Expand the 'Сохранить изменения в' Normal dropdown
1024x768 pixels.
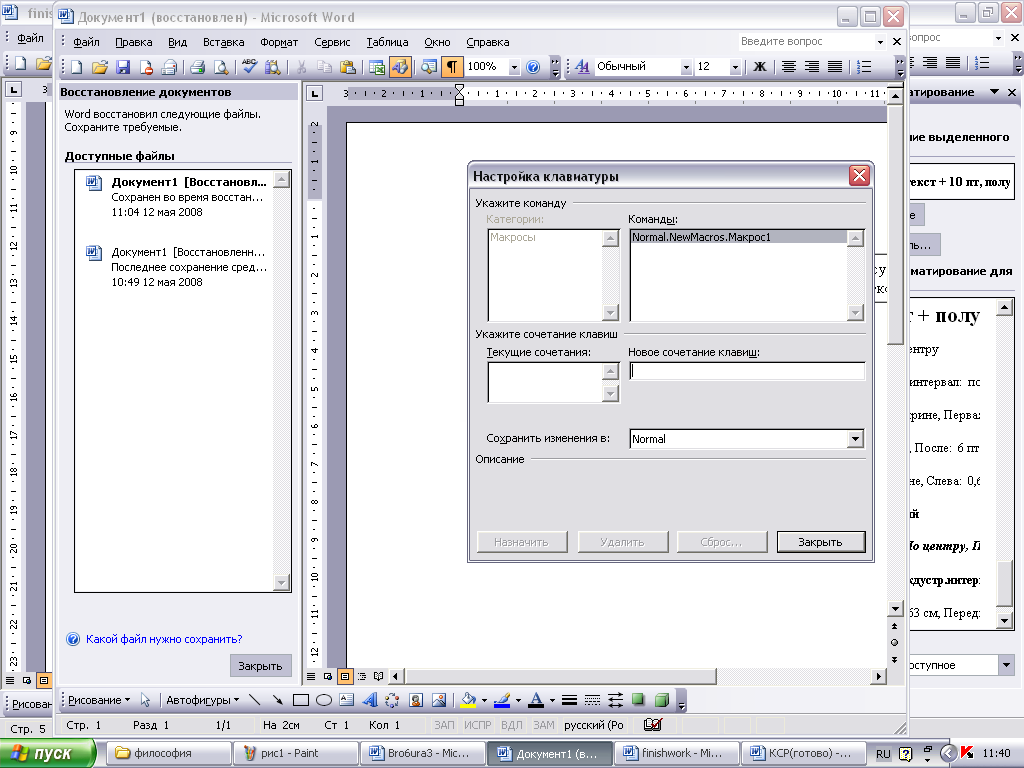coord(855,439)
